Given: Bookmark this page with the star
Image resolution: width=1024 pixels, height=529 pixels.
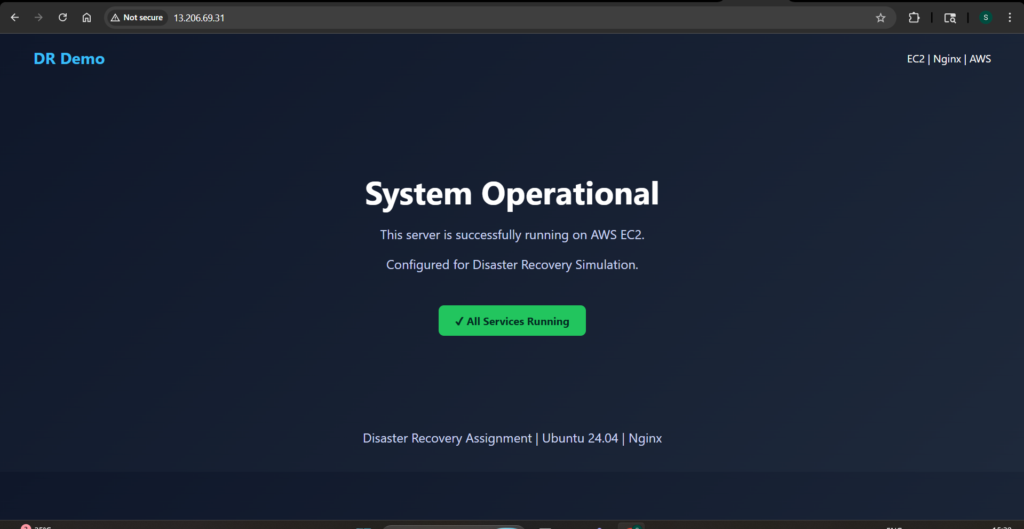Looking at the screenshot, I should pos(880,17).
